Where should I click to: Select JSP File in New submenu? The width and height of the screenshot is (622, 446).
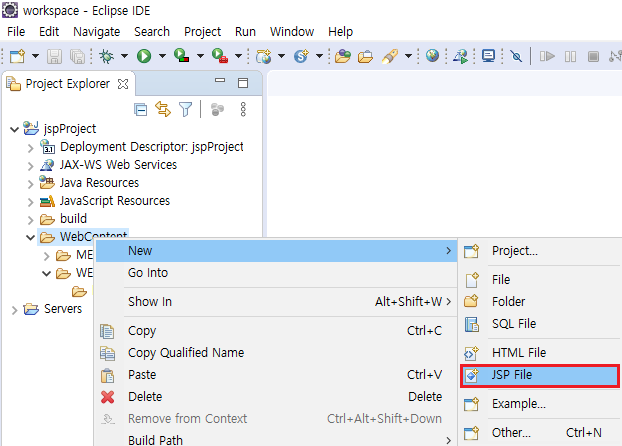pos(540,375)
